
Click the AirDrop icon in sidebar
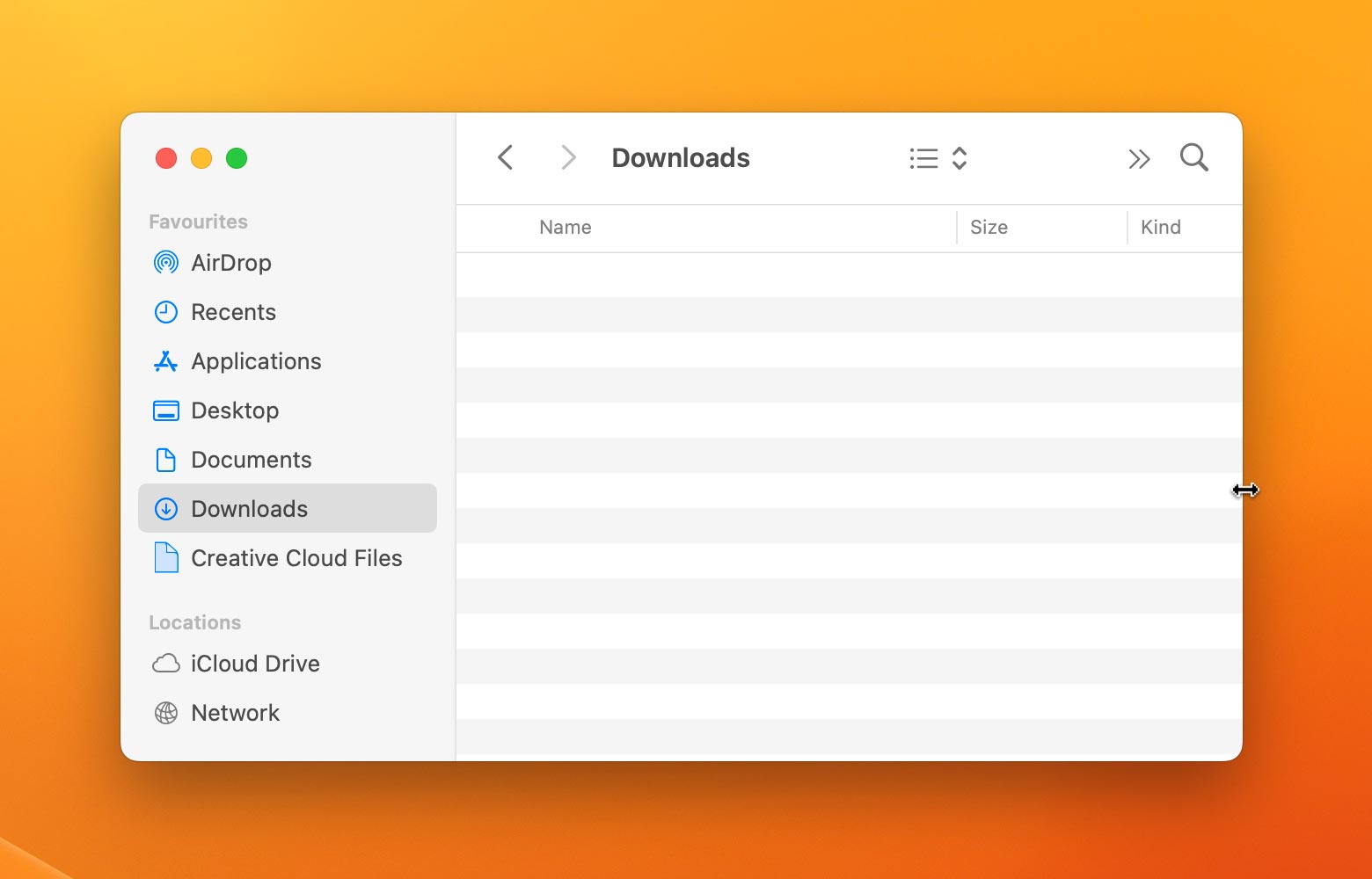click(x=166, y=263)
